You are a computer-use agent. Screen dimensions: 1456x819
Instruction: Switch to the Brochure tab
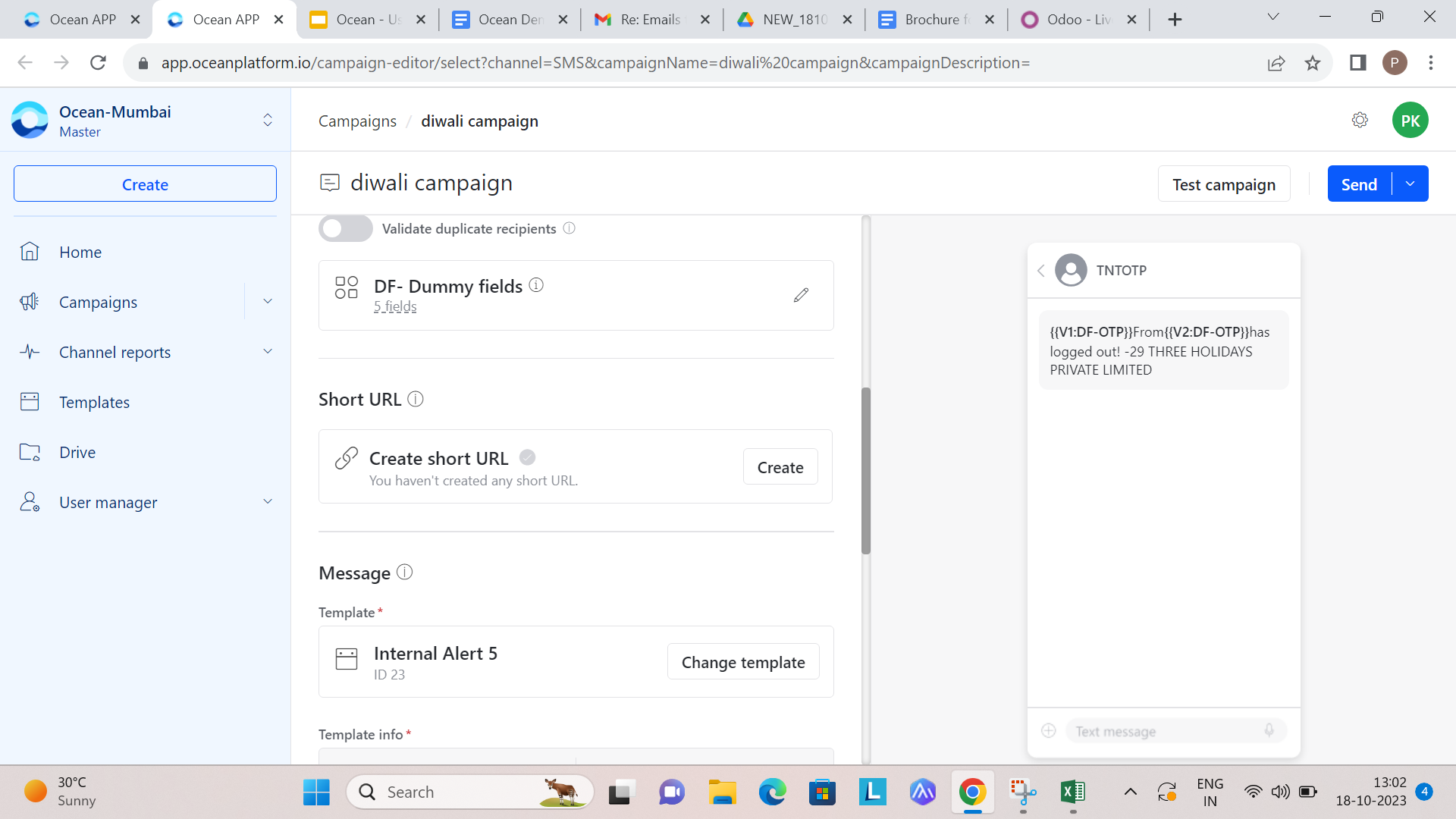click(x=937, y=20)
